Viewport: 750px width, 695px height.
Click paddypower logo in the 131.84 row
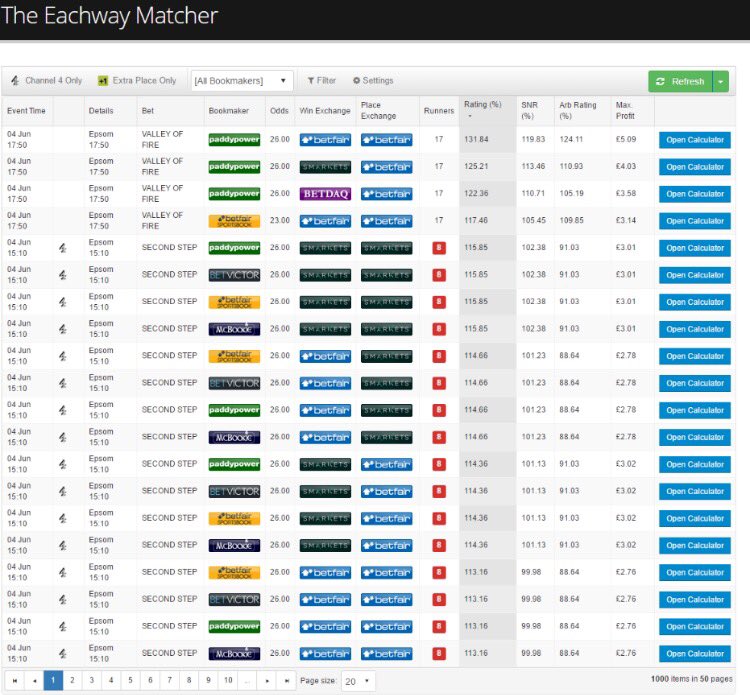tap(234, 140)
